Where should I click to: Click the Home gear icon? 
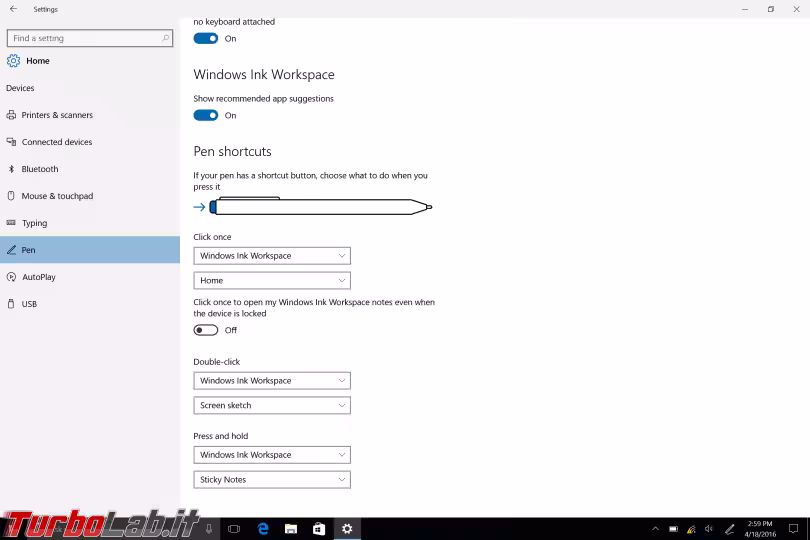coord(13,60)
